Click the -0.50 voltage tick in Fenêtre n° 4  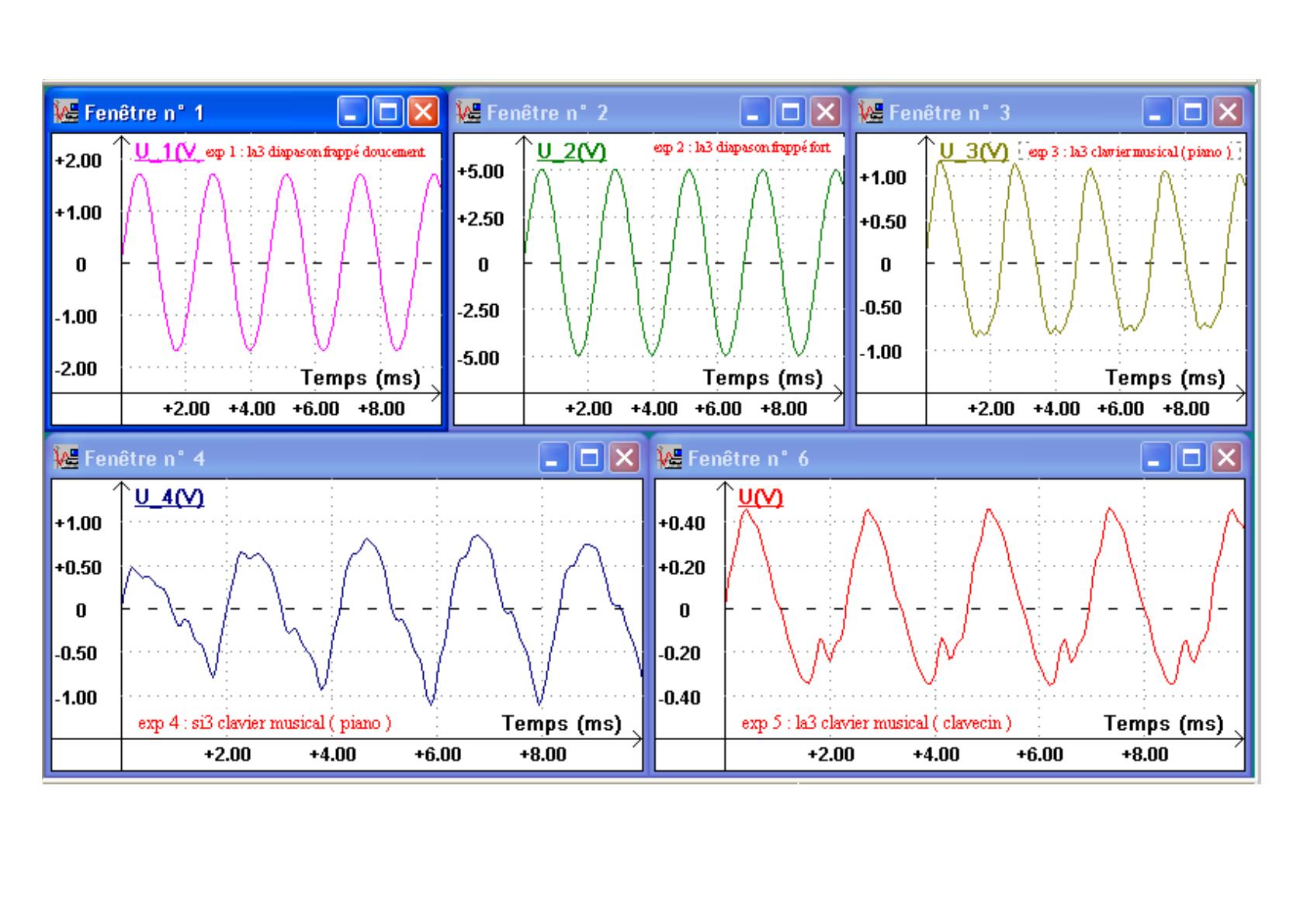[77, 653]
